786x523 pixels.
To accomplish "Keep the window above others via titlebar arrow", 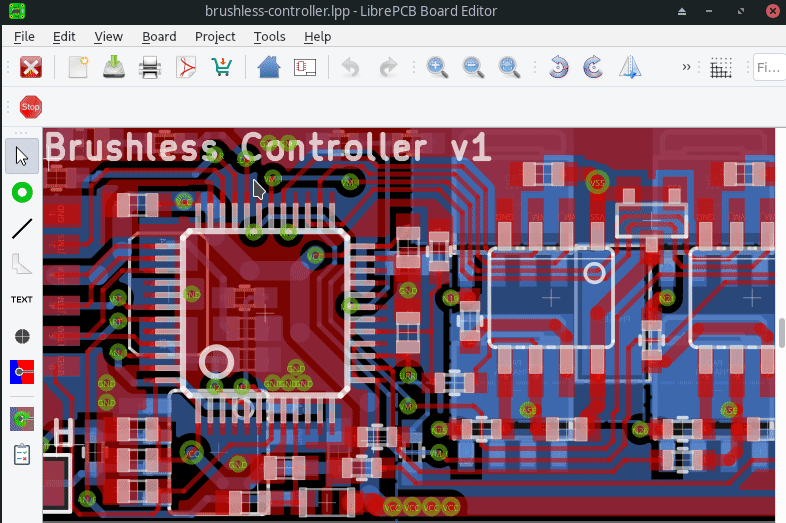I will click(x=682, y=11).
